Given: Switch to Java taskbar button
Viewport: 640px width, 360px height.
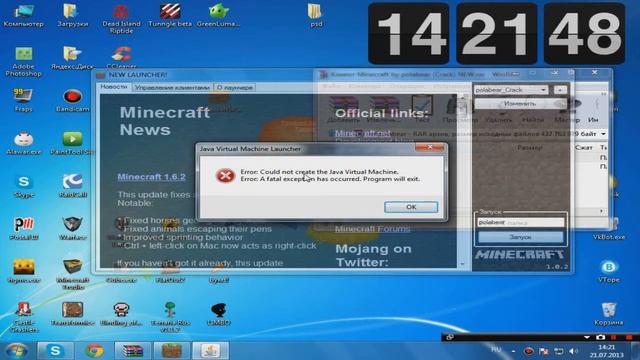Looking at the screenshot, I should tap(210, 351).
